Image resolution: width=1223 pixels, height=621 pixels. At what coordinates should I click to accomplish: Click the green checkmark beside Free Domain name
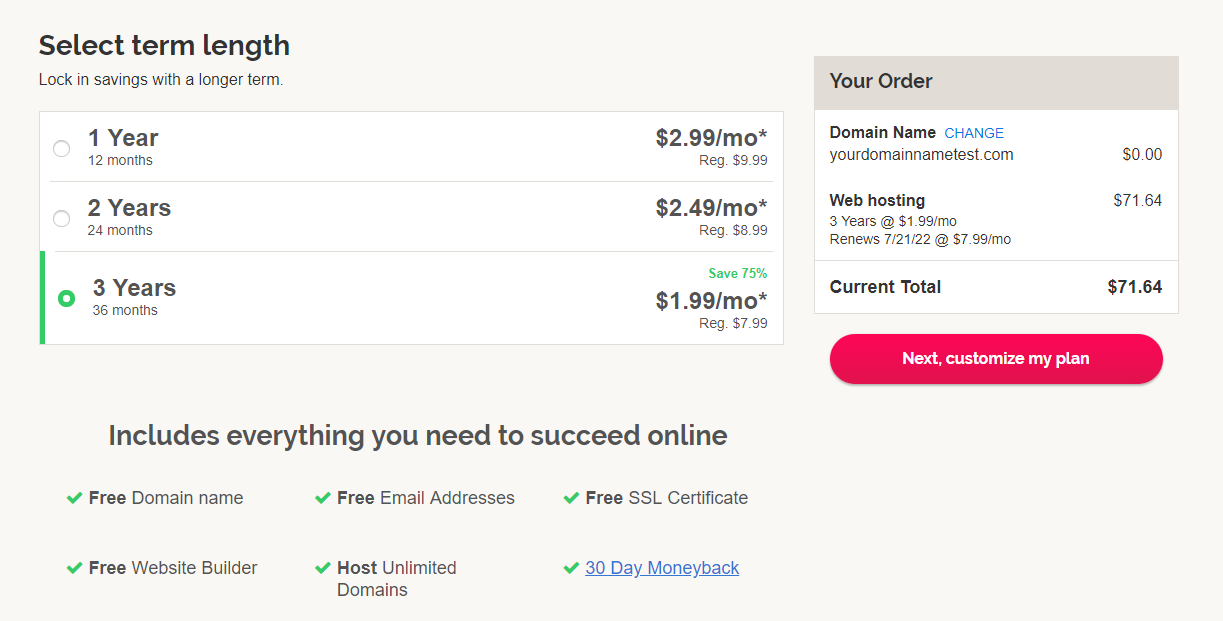click(74, 498)
